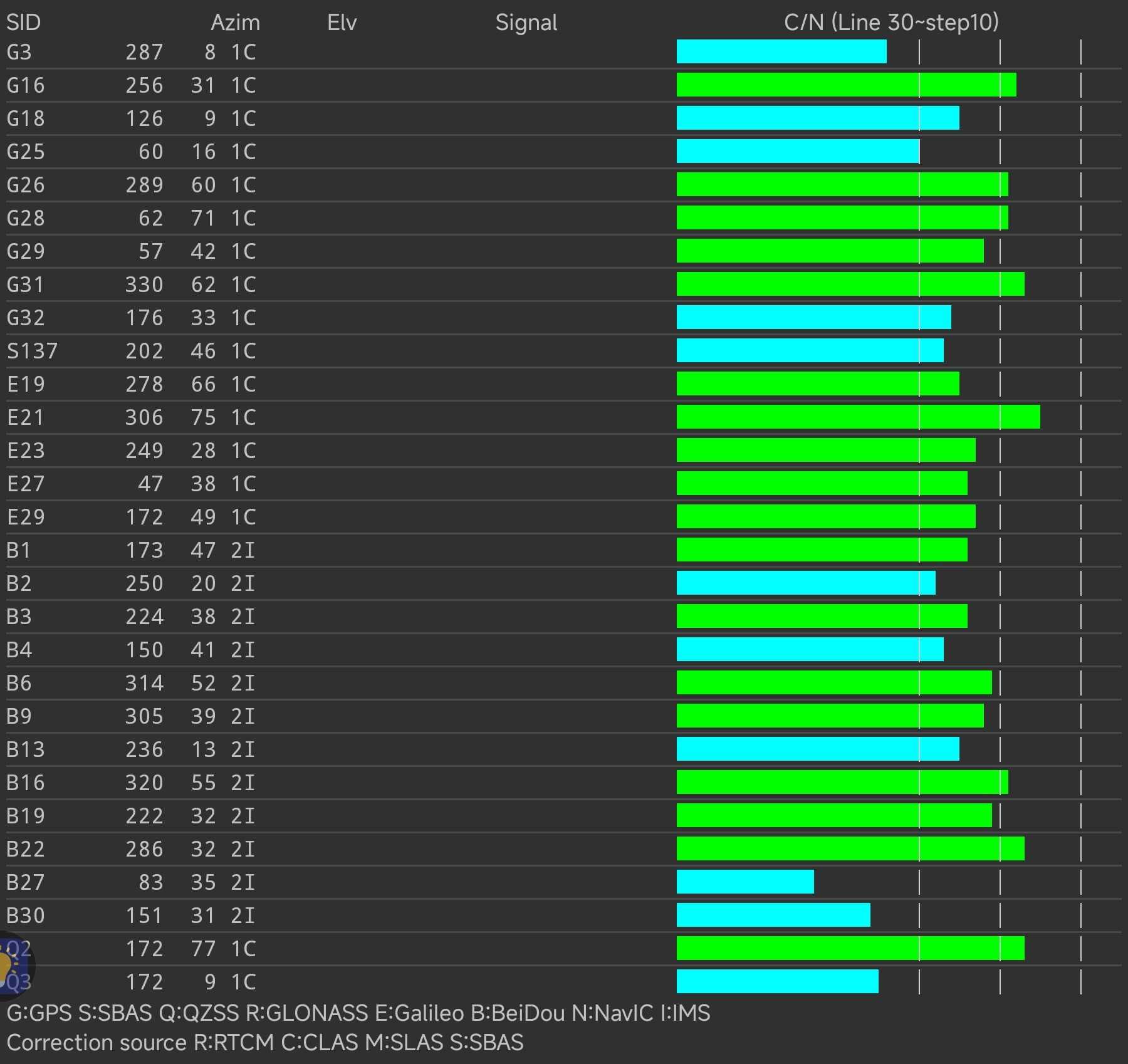The width and height of the screenshot is (1128, 1064).
Task: Select Galileo satellite E29
Action: tap(26, 517)
